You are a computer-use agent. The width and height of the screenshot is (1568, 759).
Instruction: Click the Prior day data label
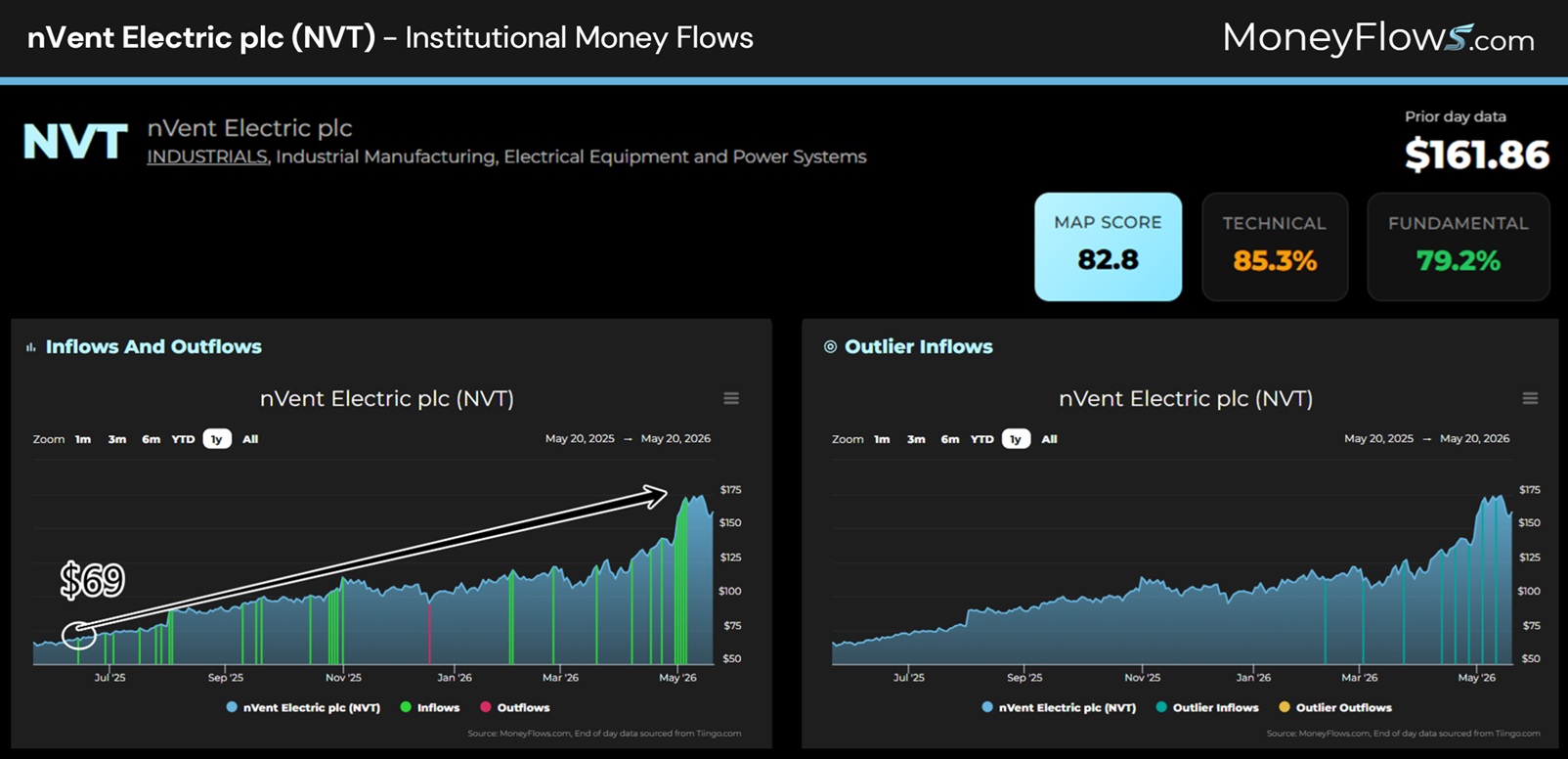(1456, 116)
